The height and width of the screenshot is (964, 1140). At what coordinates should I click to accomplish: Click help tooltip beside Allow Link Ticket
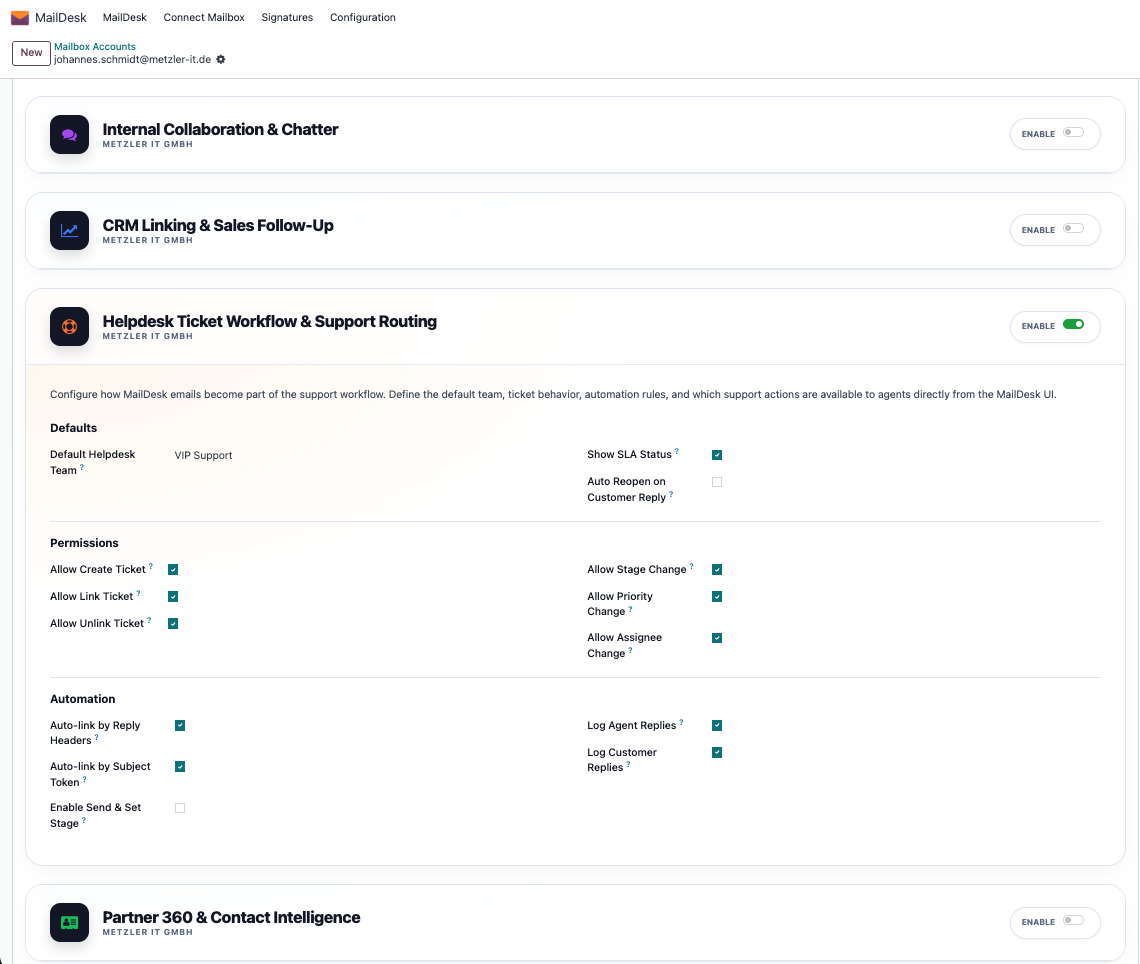pos(138,593)
